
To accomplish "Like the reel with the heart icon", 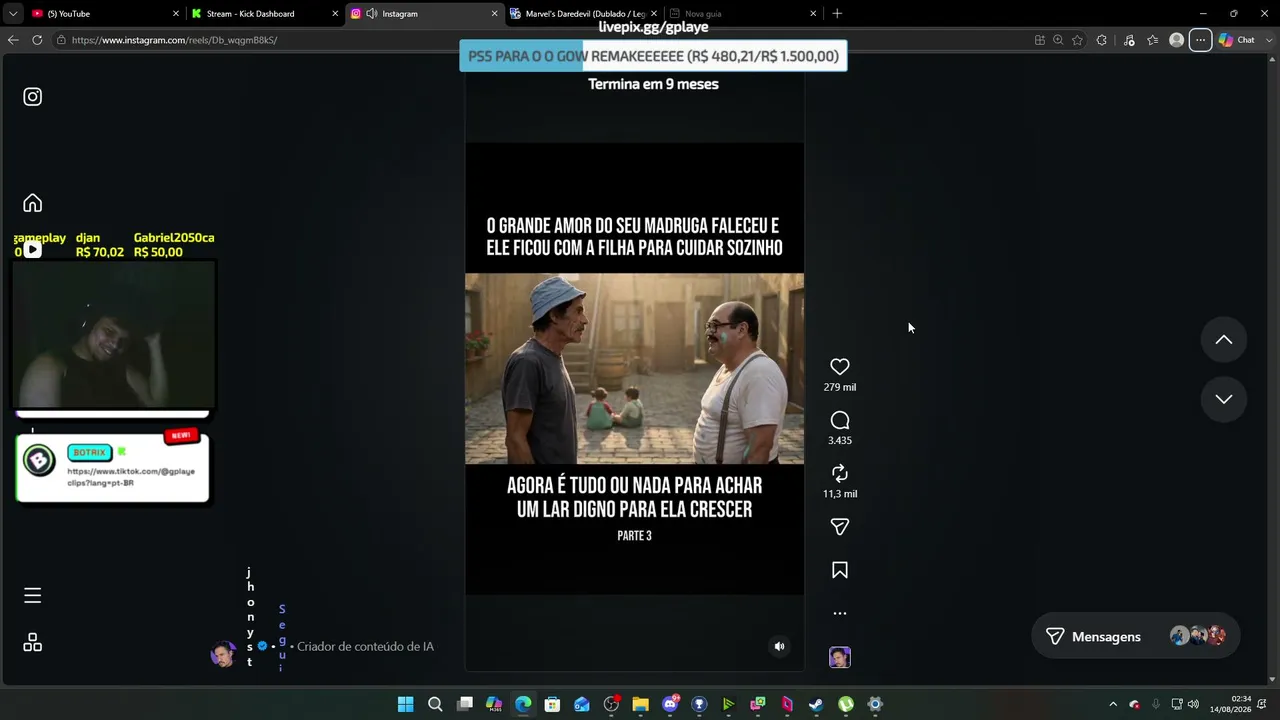I will click(840, 367).
